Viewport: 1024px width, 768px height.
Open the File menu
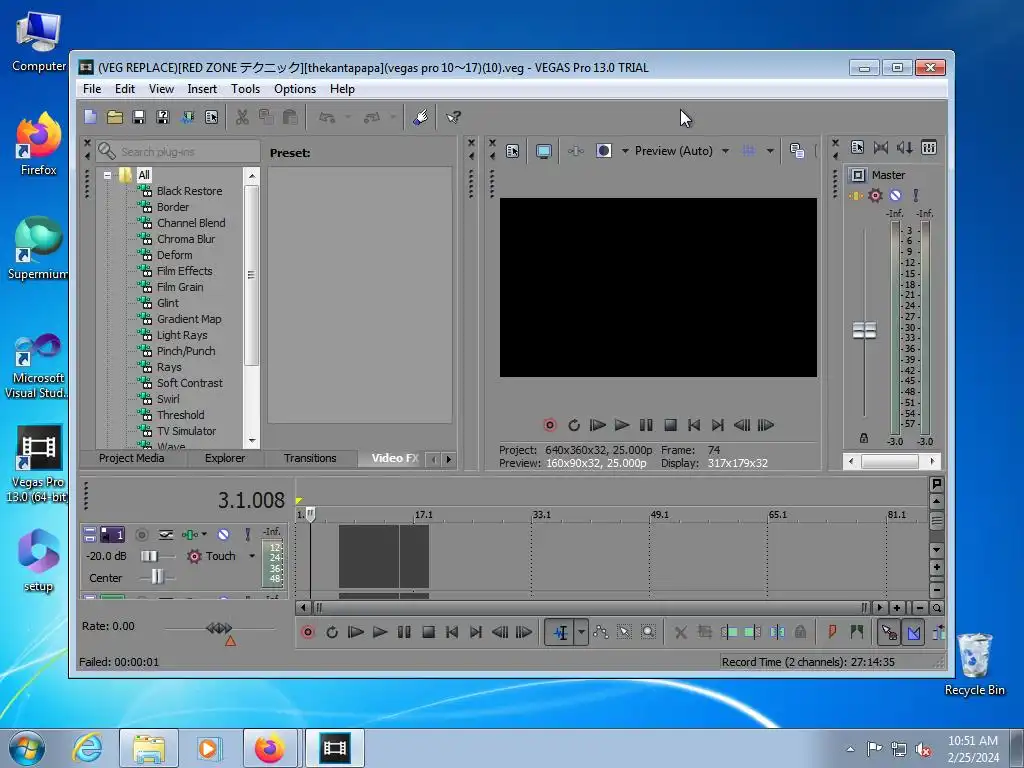[x=91, y=89]
